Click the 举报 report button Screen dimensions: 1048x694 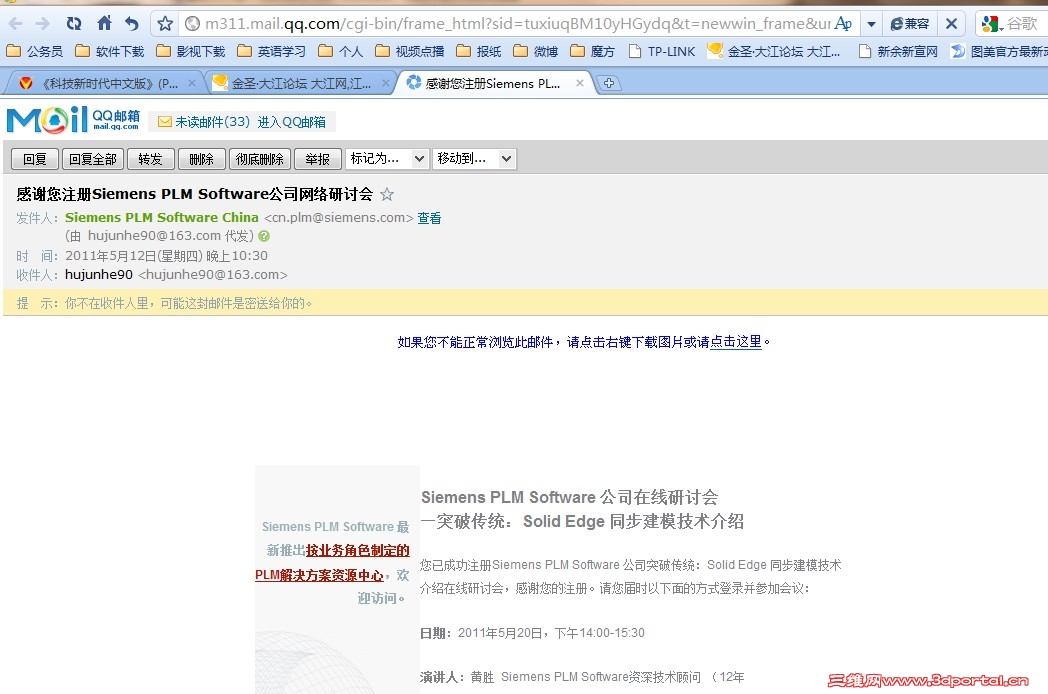click(317, 159)
